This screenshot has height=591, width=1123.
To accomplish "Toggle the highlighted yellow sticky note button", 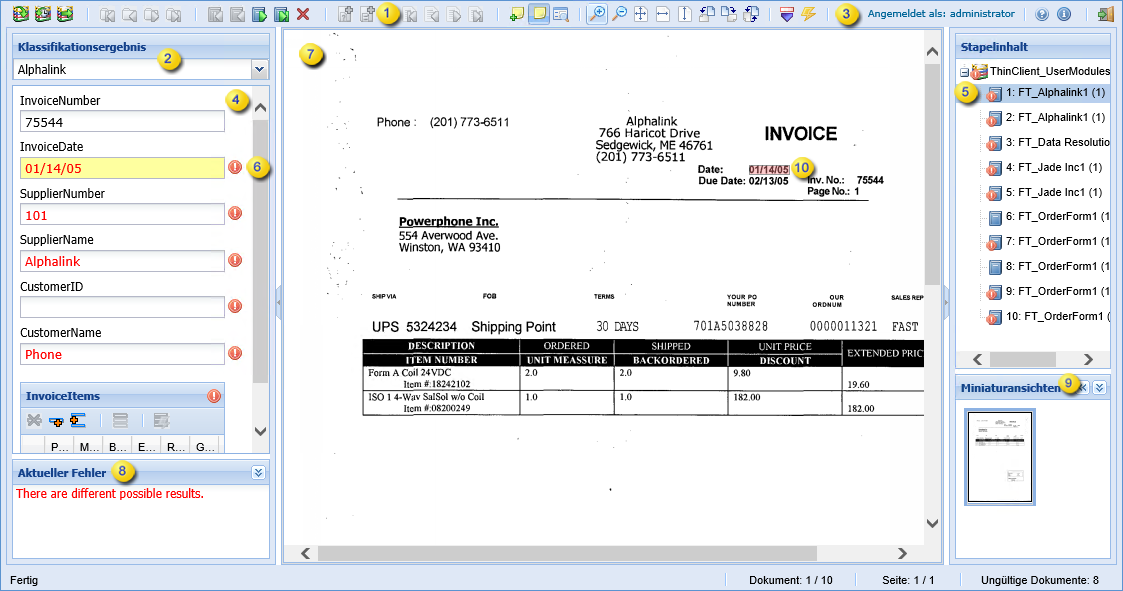I will click(538, 15).
